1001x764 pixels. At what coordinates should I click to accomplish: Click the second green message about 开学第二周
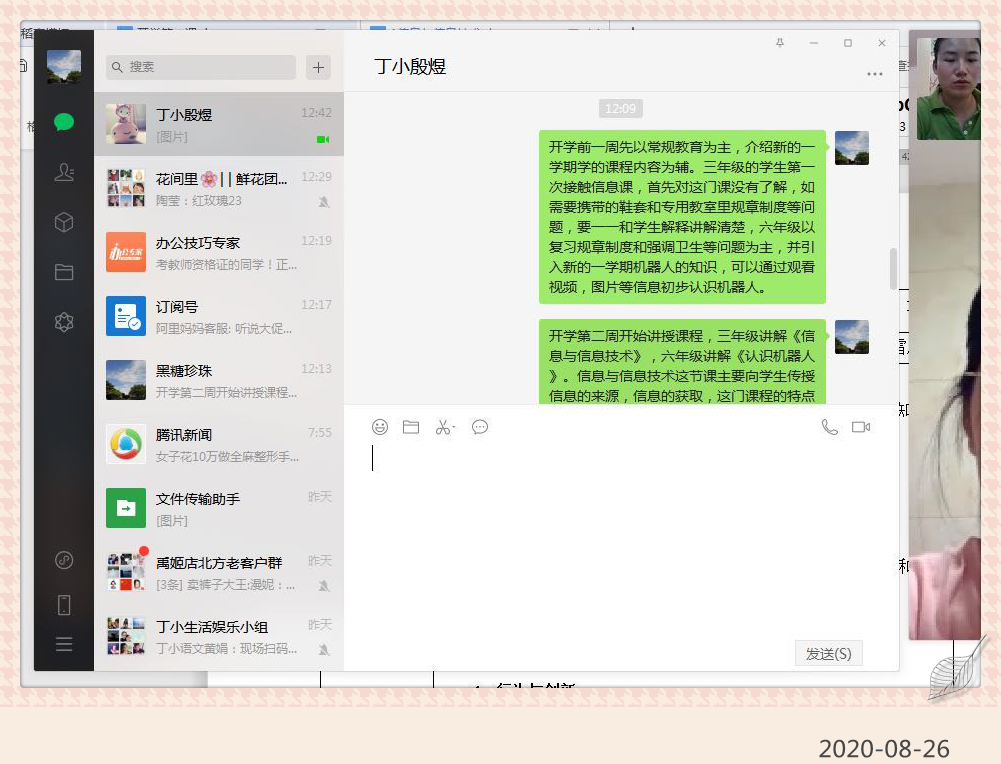tap(682, 361)
